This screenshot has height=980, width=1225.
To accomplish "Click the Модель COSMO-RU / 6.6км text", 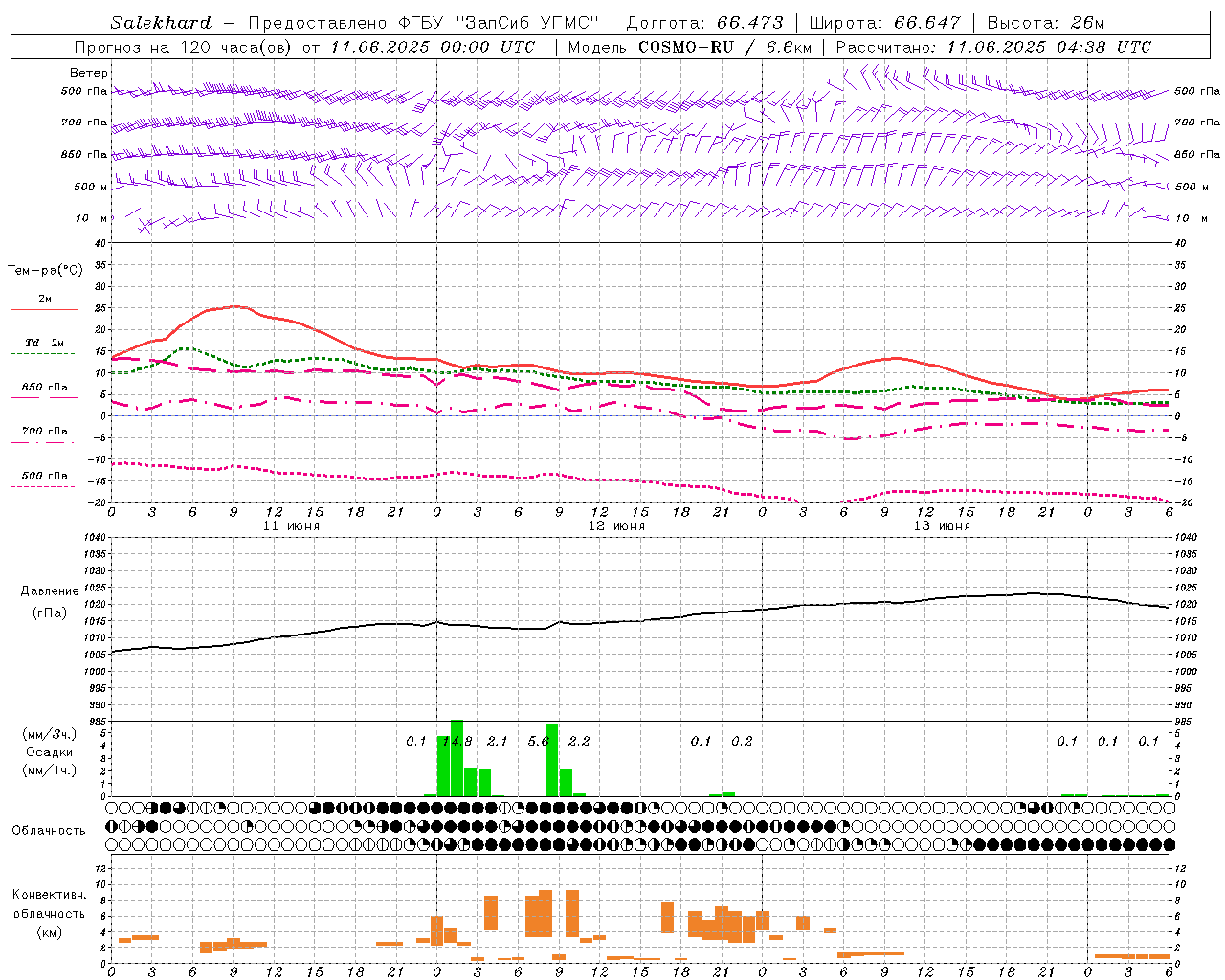I will pyautogui.click(x=690, y=47).
